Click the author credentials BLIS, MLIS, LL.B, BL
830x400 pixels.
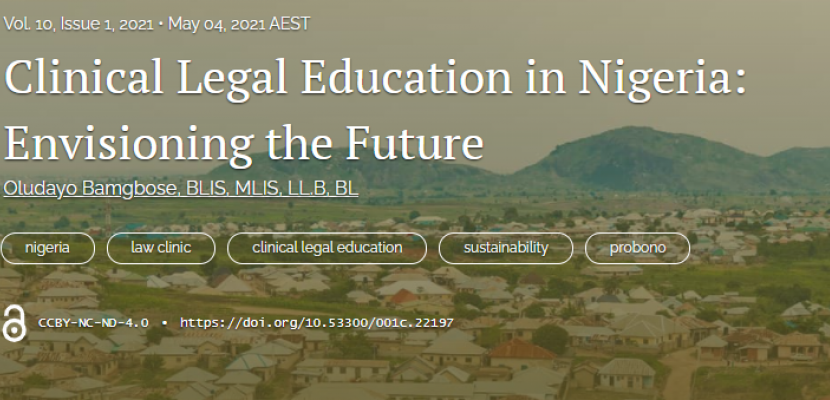coord(272,188)
